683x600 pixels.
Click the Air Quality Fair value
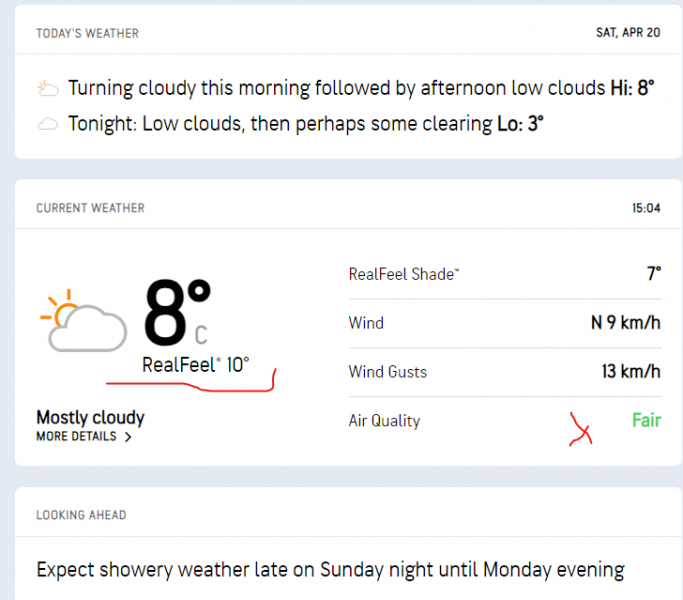click(x=646, y=420)
